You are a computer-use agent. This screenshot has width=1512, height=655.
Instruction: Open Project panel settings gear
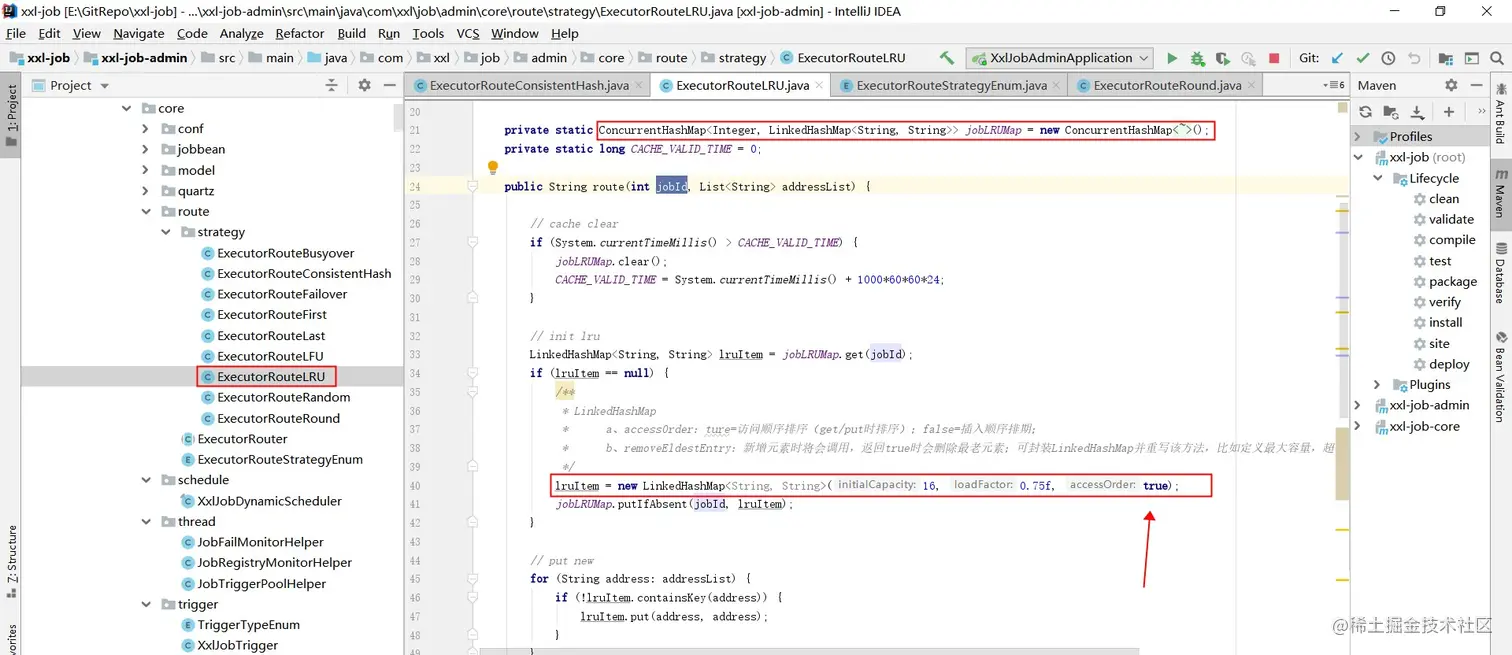coord(364,85)
